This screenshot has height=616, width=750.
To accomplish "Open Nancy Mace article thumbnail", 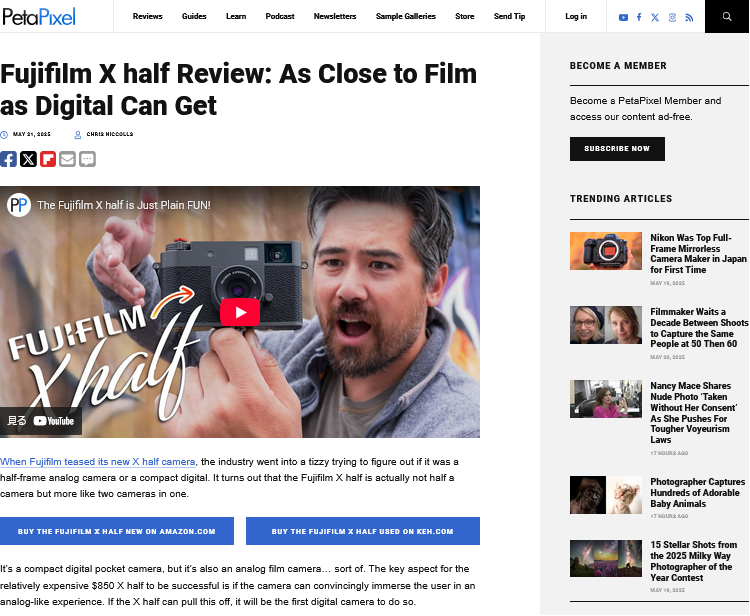I will tap(606, 399).
